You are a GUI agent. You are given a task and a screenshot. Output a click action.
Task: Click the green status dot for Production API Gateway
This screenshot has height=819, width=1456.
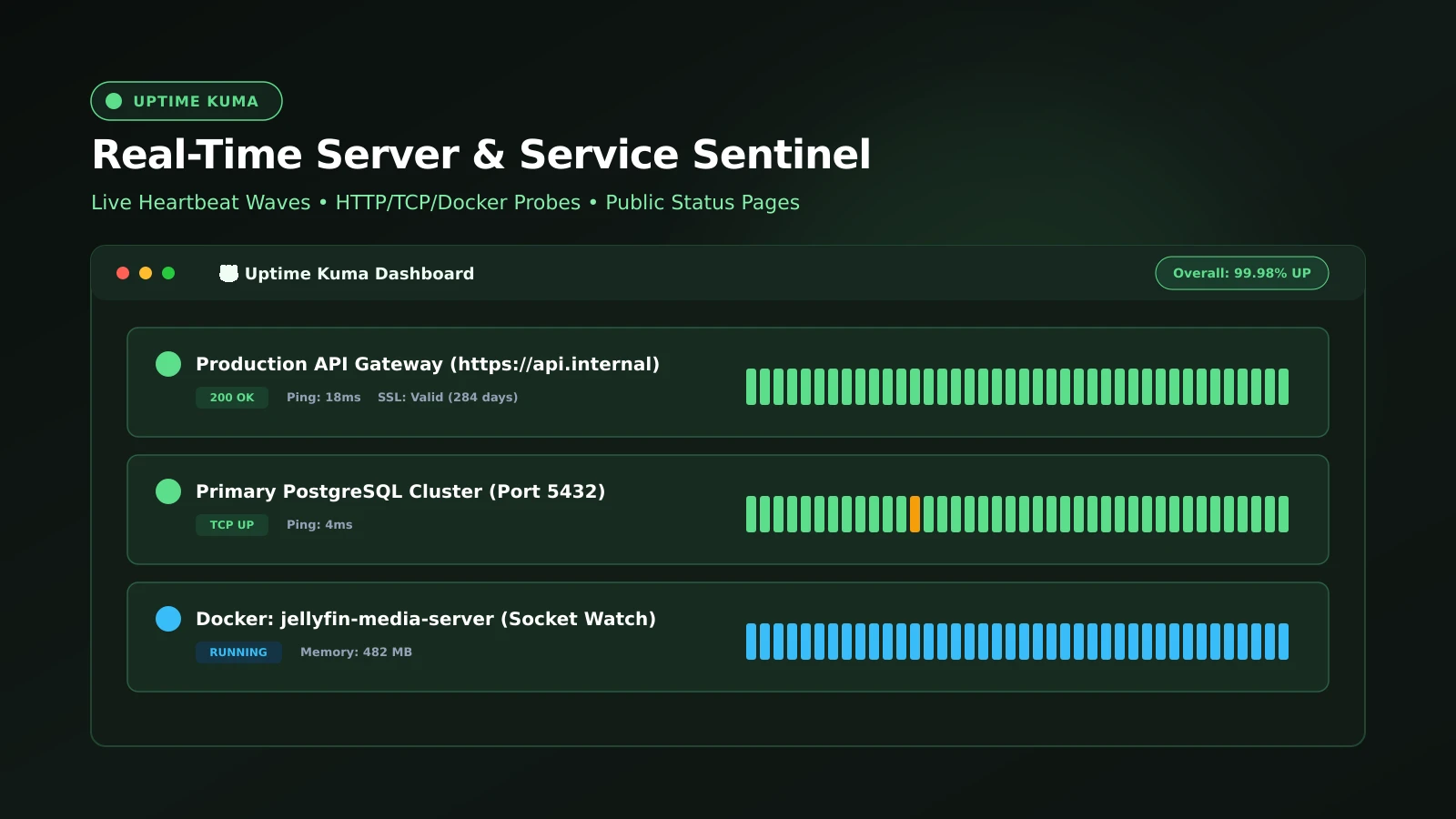click(168, 364)
